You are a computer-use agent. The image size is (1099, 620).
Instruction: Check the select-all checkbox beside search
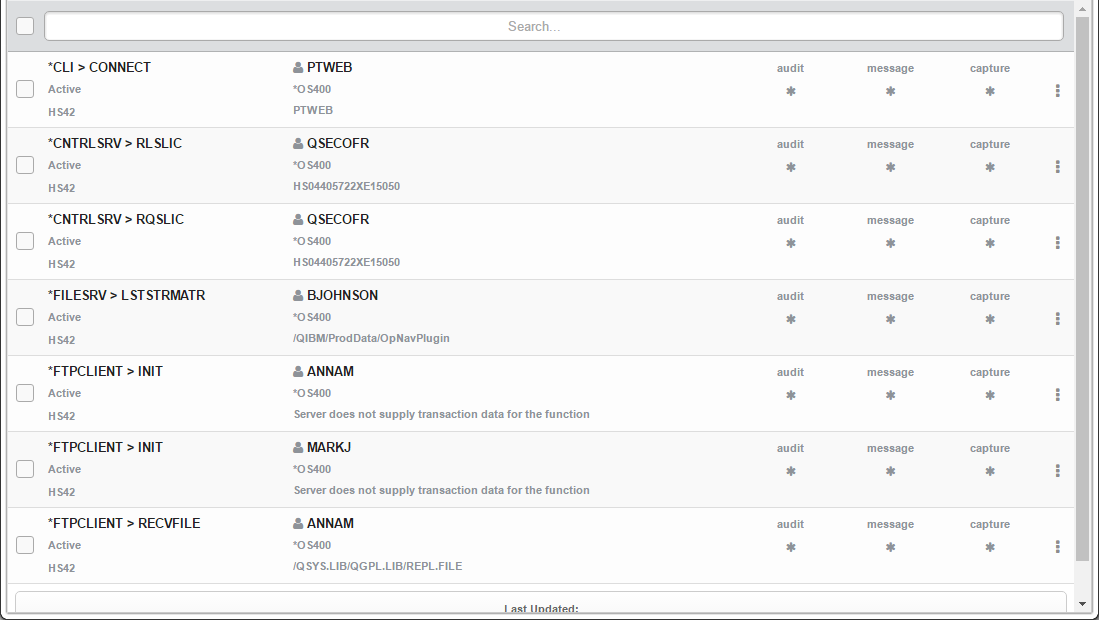coord(25,26)
